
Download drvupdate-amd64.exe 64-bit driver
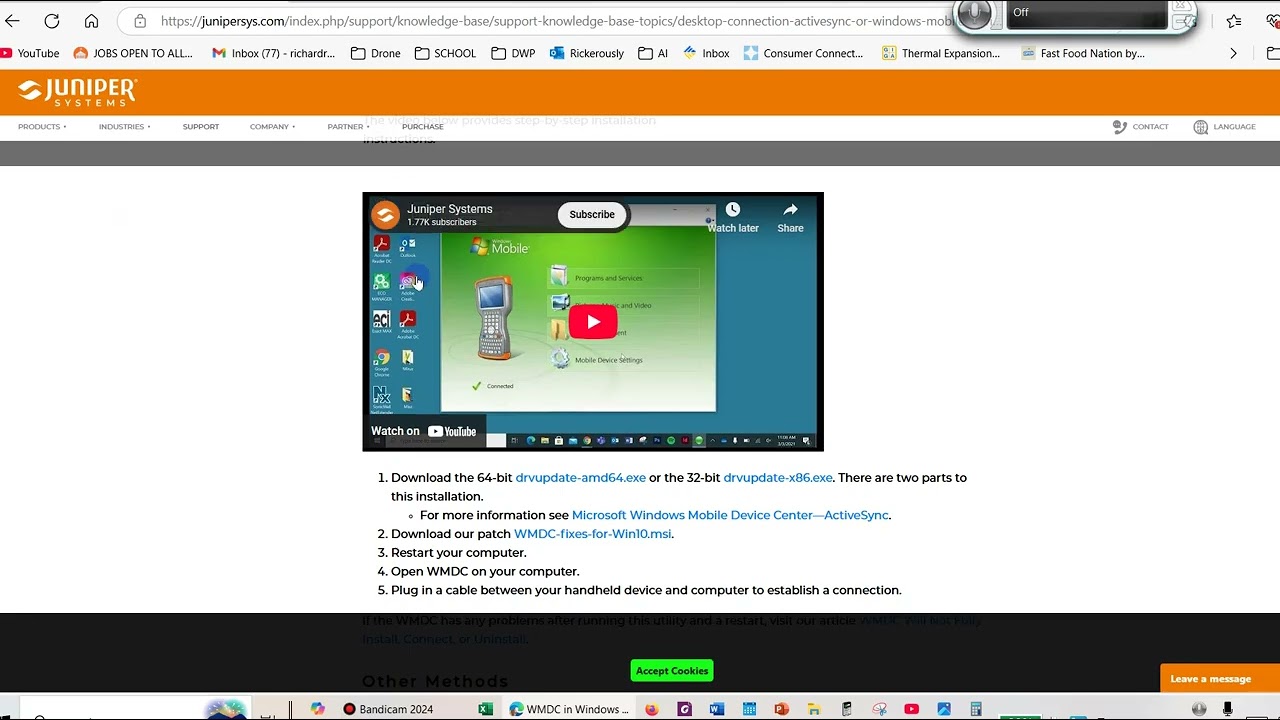tap(581, 478)
